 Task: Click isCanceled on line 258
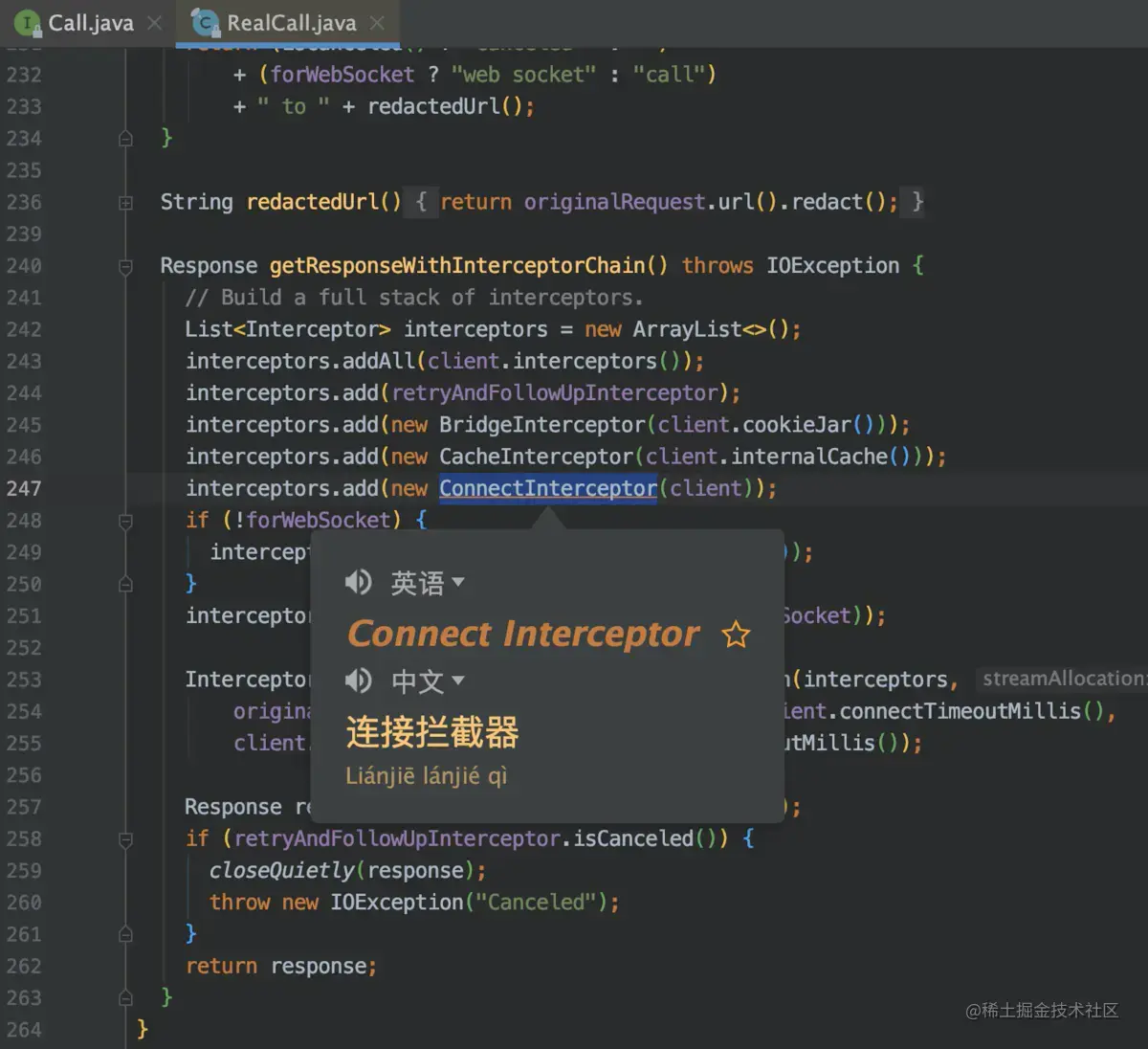point(633,838)
